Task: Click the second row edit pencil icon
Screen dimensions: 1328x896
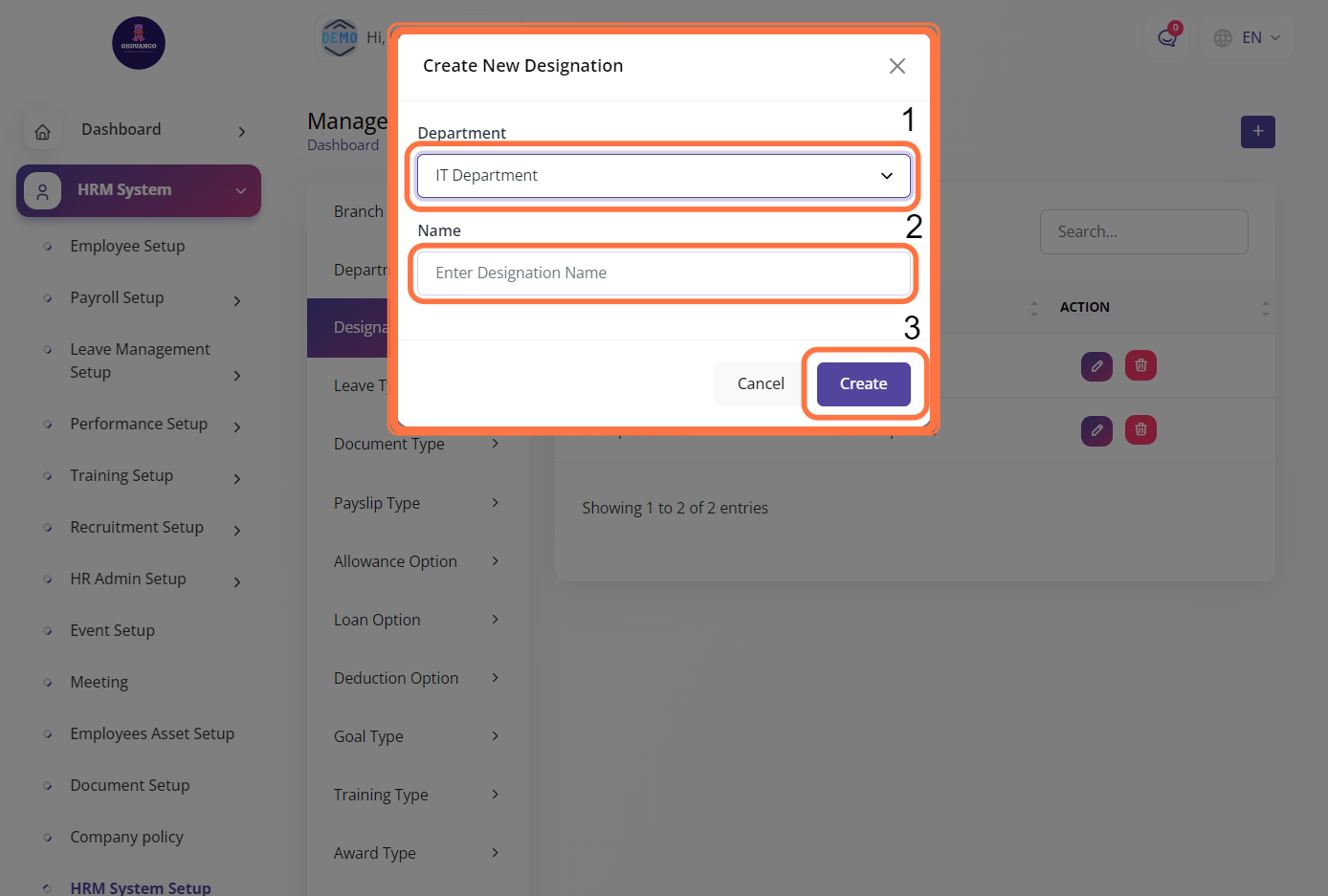Action: 1096,430
